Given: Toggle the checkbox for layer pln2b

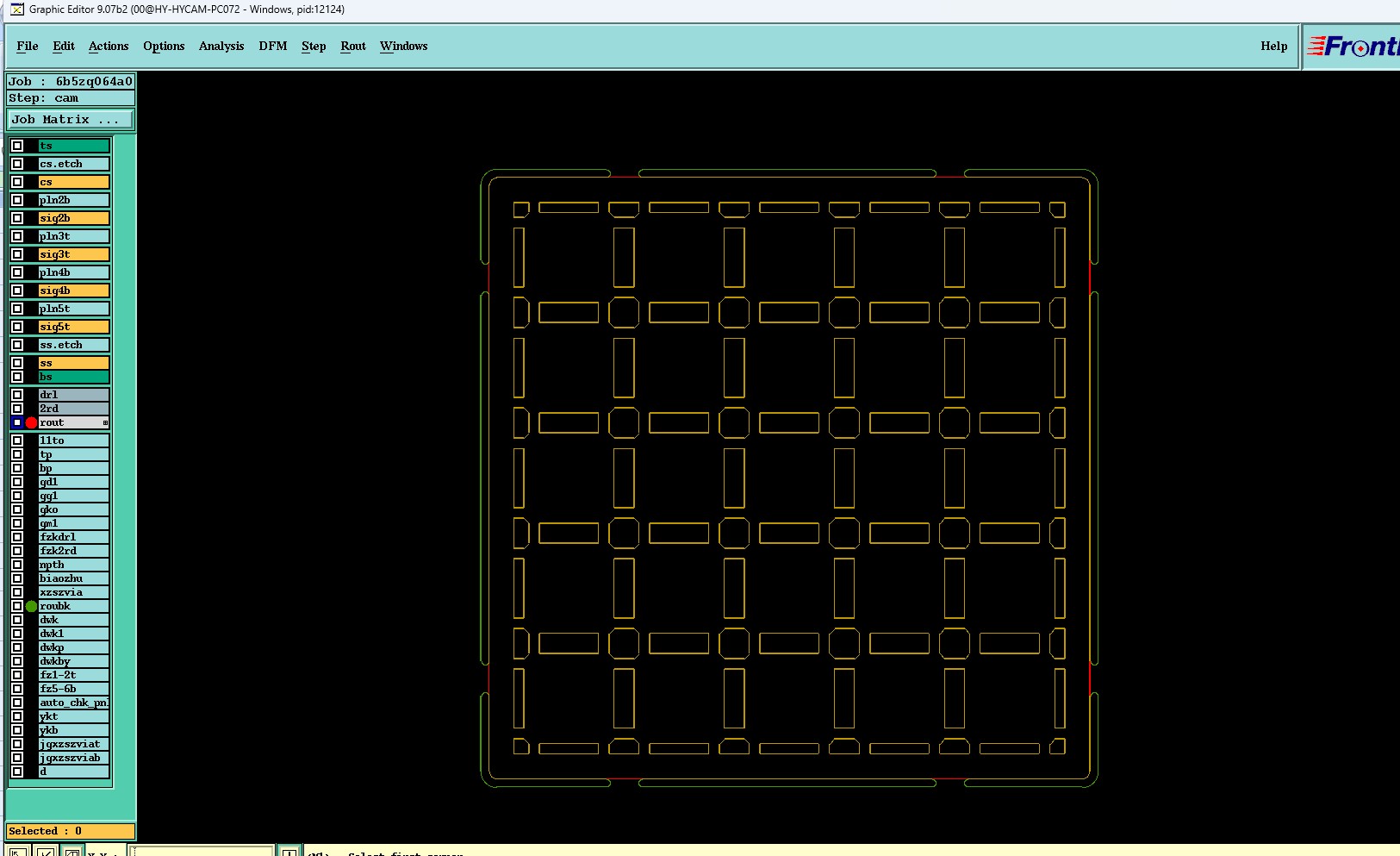Looking at the screenshot, I should pyautogui.click(x=17, y=200).
